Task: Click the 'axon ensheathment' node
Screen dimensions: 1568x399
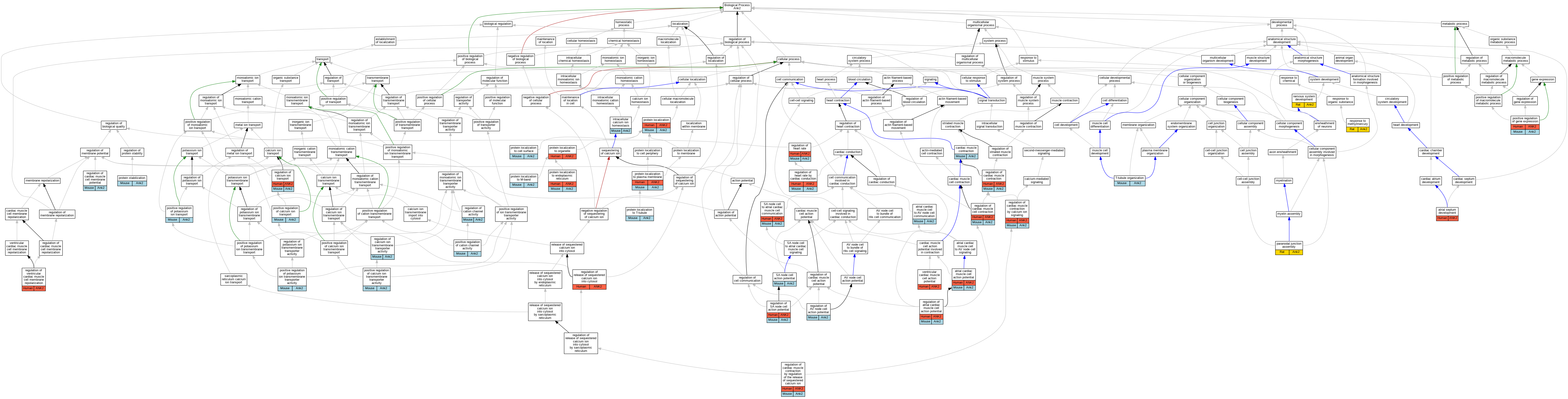Action: pyautogui.click(x=1283, y=152)
